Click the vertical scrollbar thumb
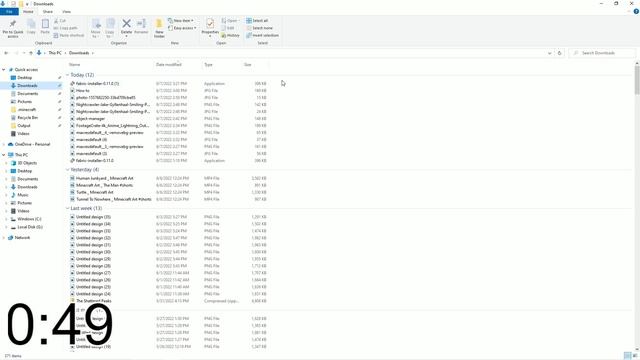The width and height of the screenshot is (640, 360). (637, 80)
